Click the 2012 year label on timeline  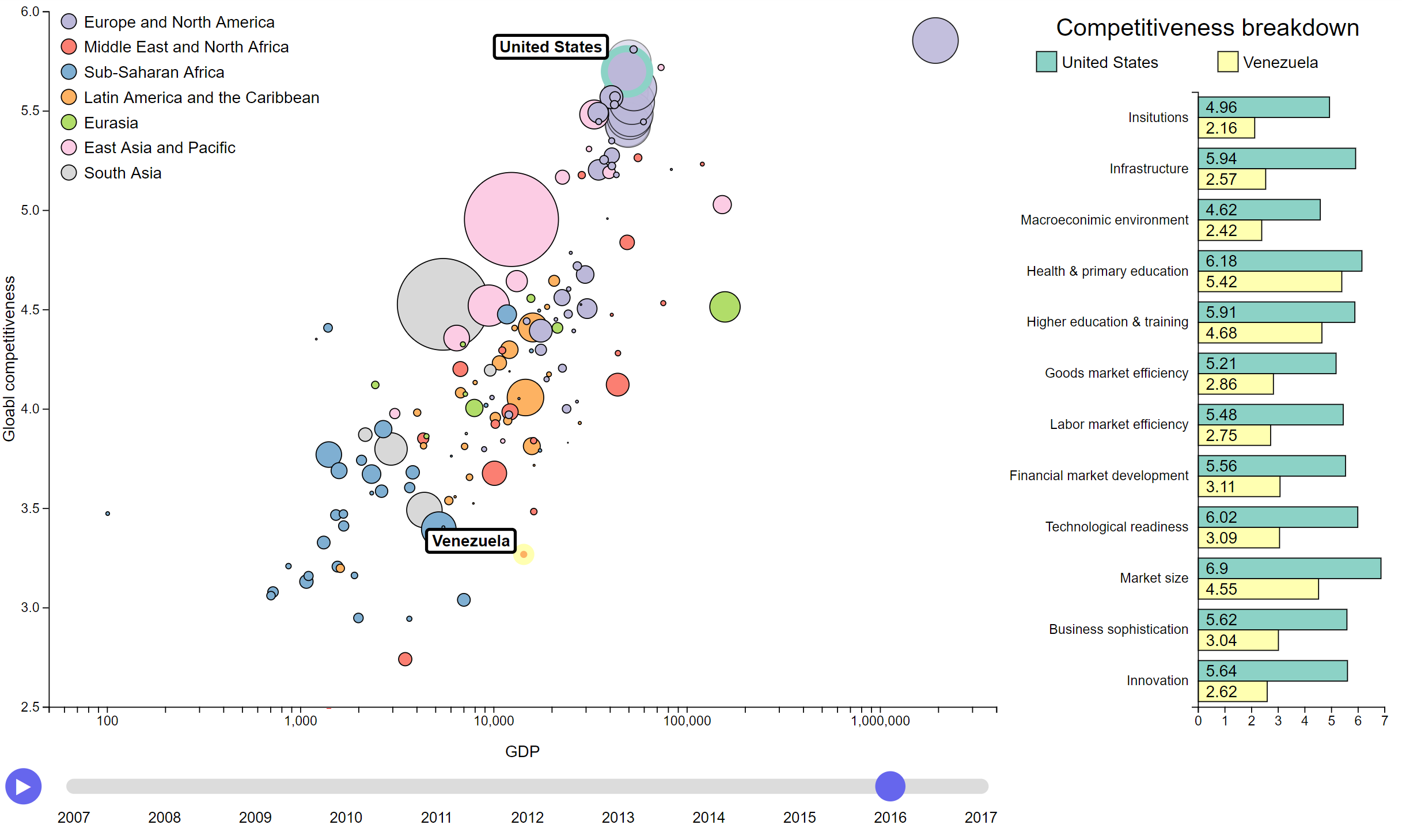click(x=526, y=817)
